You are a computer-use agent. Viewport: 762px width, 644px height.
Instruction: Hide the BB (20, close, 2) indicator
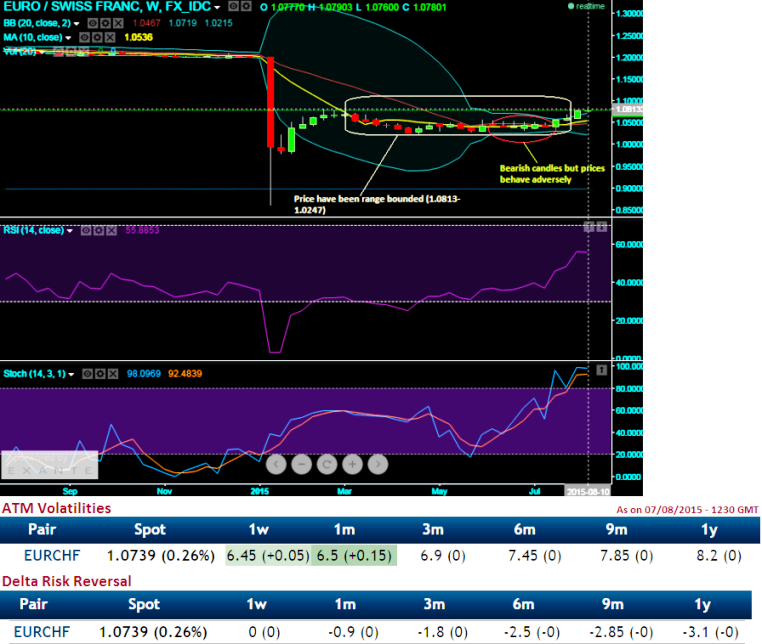(93, 23)
